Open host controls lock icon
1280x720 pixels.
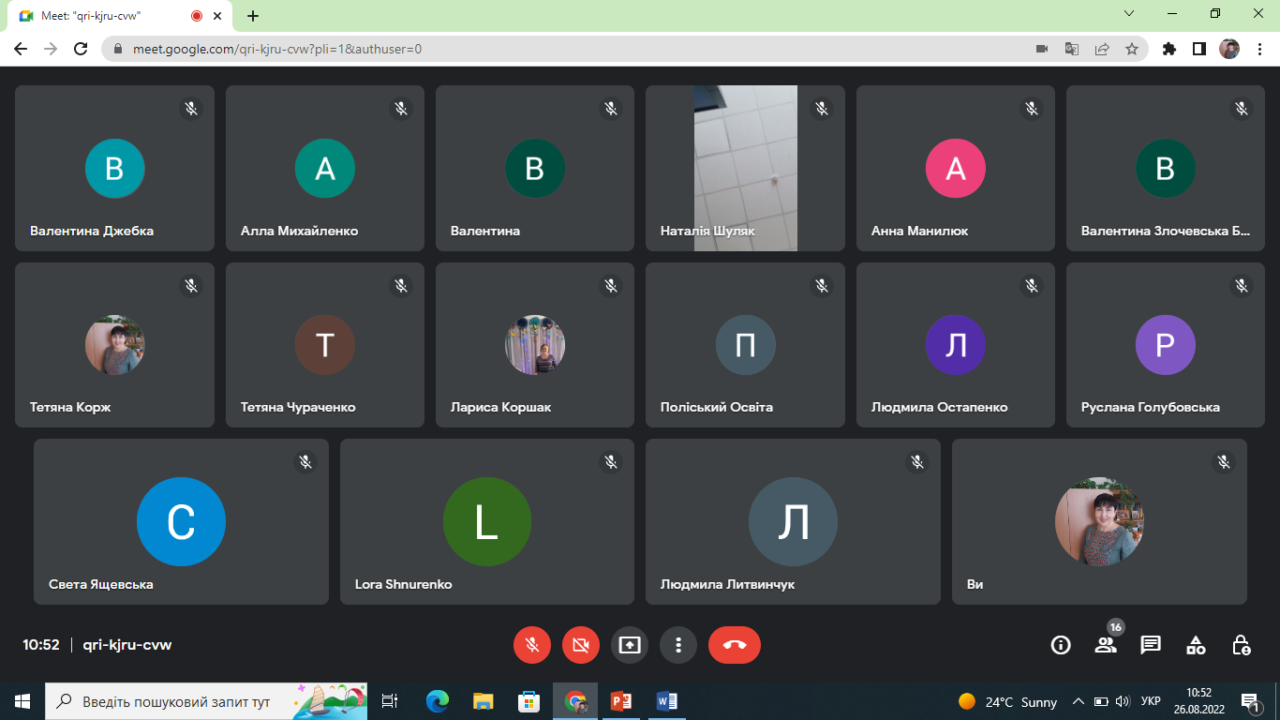coord(1241,645)
